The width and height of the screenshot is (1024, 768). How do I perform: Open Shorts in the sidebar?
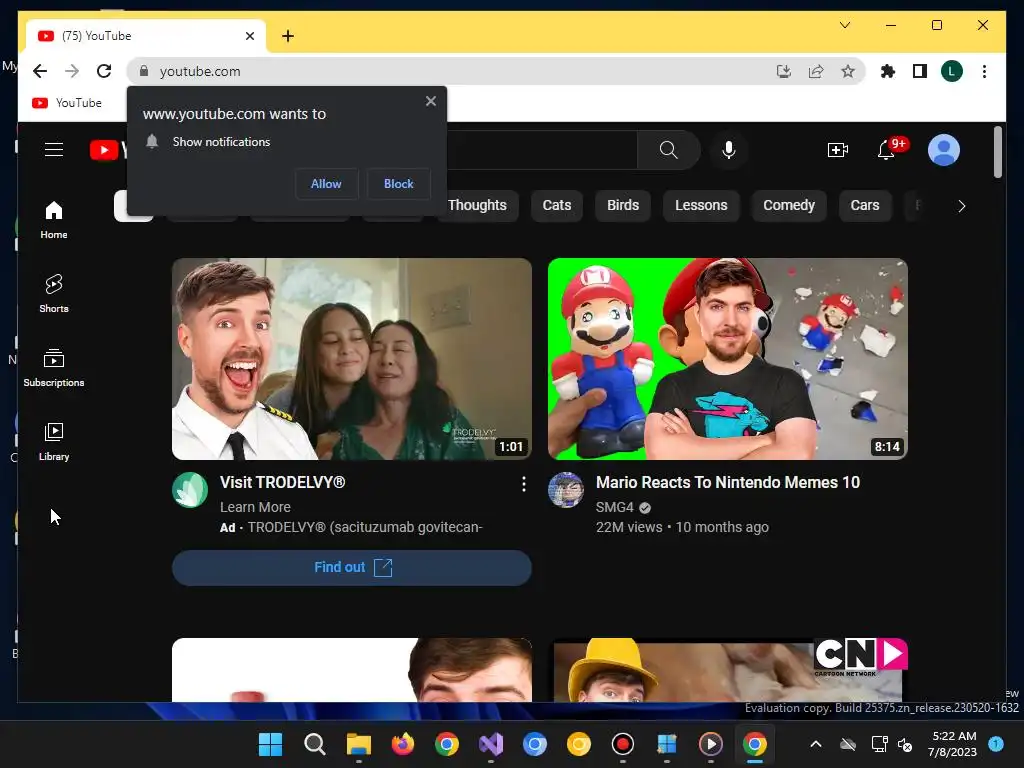coord(54,294)
